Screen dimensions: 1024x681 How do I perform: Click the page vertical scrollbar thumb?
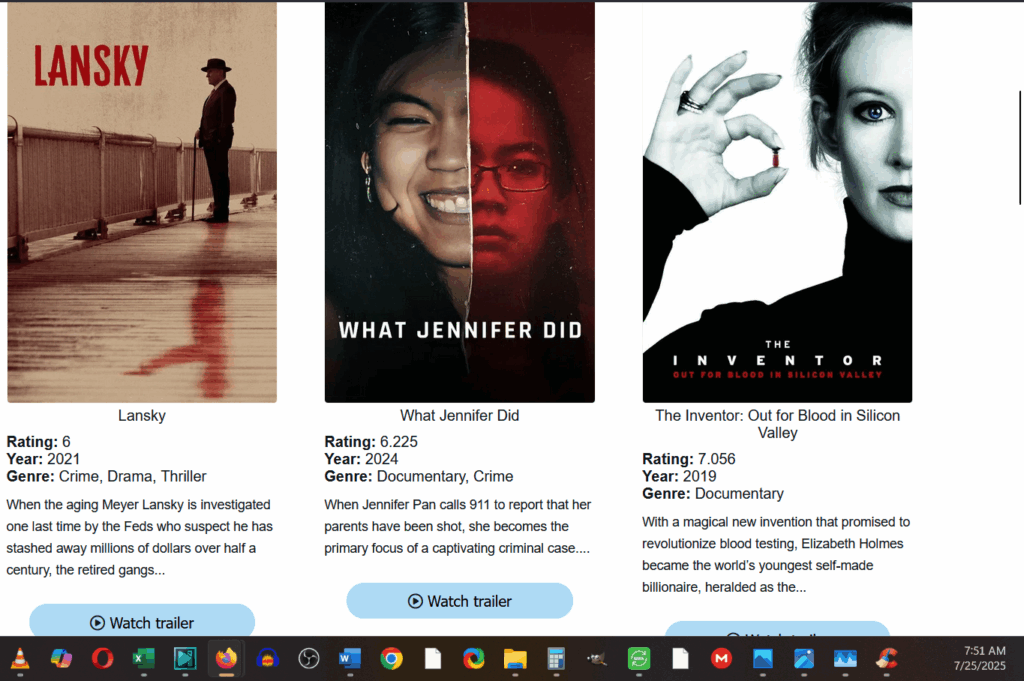pos(1020,148)
